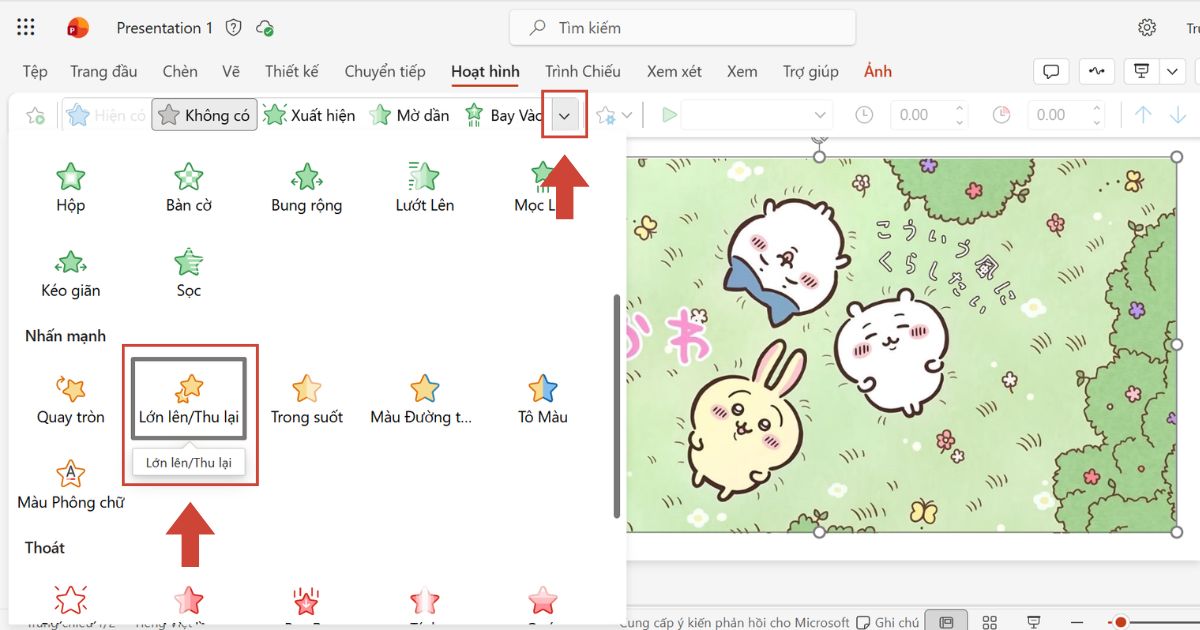Screen dimensions: 1200x630
Task: Select the Hoạt hình tab
Action: click(x=485, y=71)
